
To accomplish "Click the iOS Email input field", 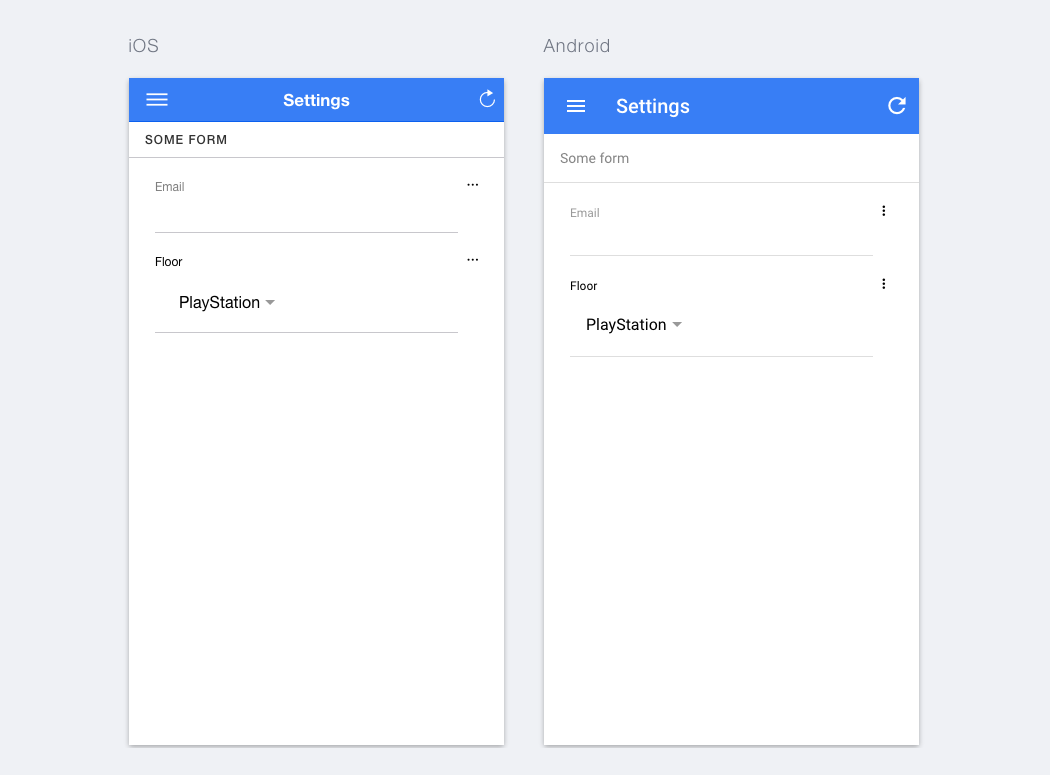I will pos(306,215).
